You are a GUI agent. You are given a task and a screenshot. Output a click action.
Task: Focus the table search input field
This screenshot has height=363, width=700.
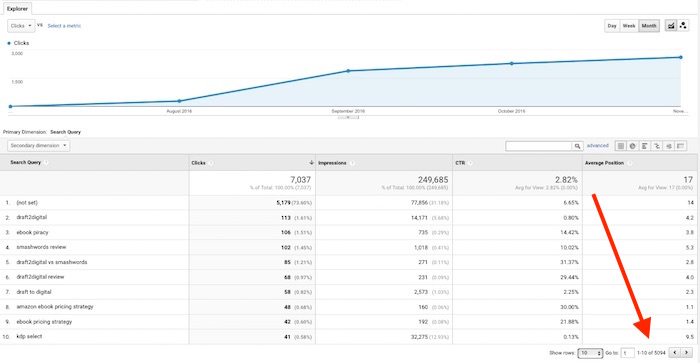point(539,146)
